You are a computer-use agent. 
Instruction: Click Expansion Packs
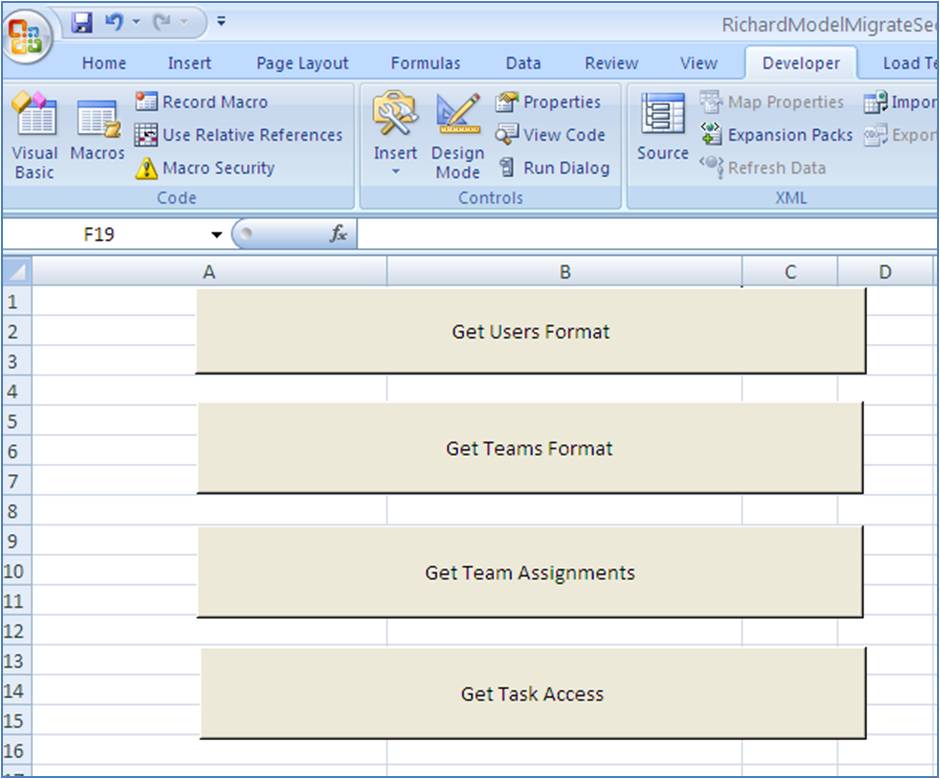coord(776,135)
